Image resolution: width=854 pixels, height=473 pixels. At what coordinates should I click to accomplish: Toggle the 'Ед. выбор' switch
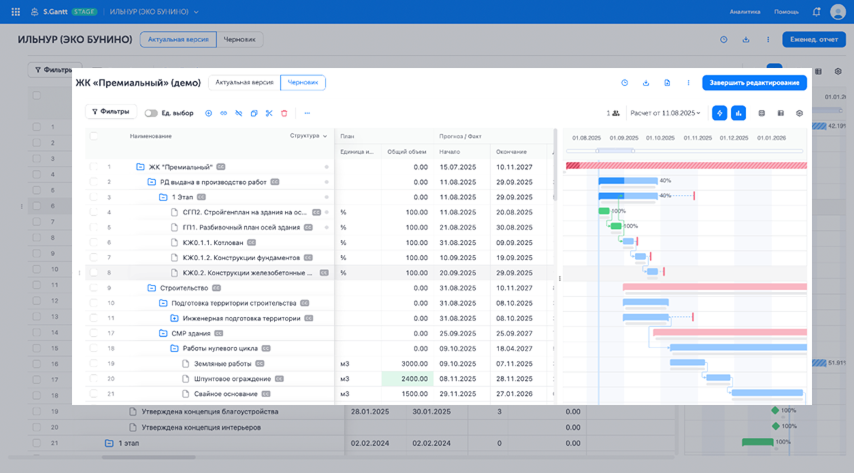click(151, 113)
